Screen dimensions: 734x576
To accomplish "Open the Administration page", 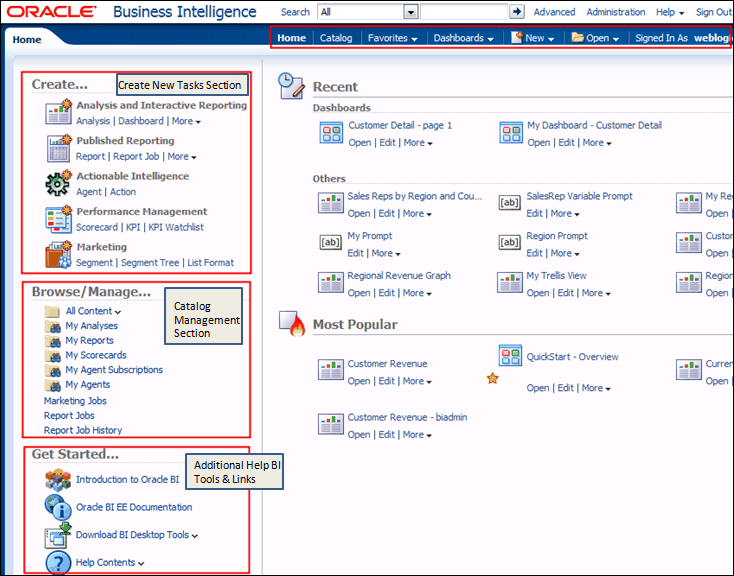I will 616,12.
